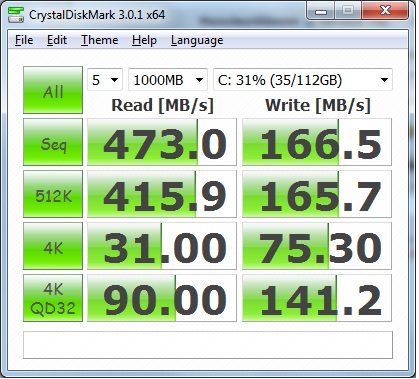Open the test count dropdown showing 5
Viewport: 419px width, 379px height.
point(105,80)
